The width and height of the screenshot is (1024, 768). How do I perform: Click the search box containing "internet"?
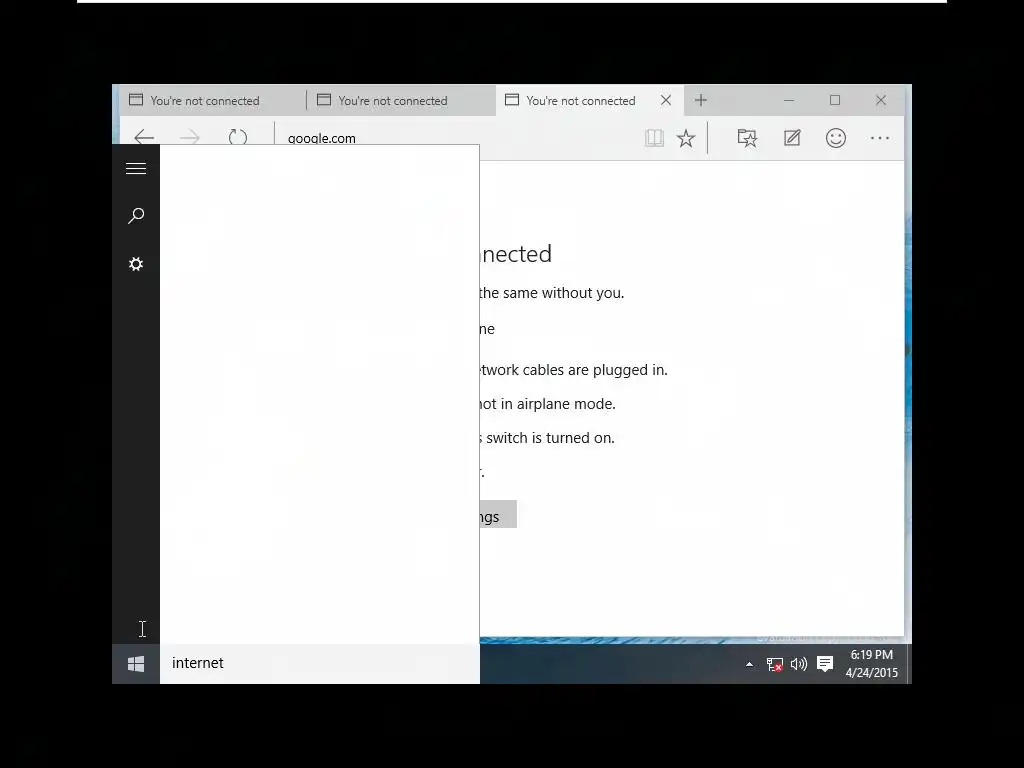319,664
